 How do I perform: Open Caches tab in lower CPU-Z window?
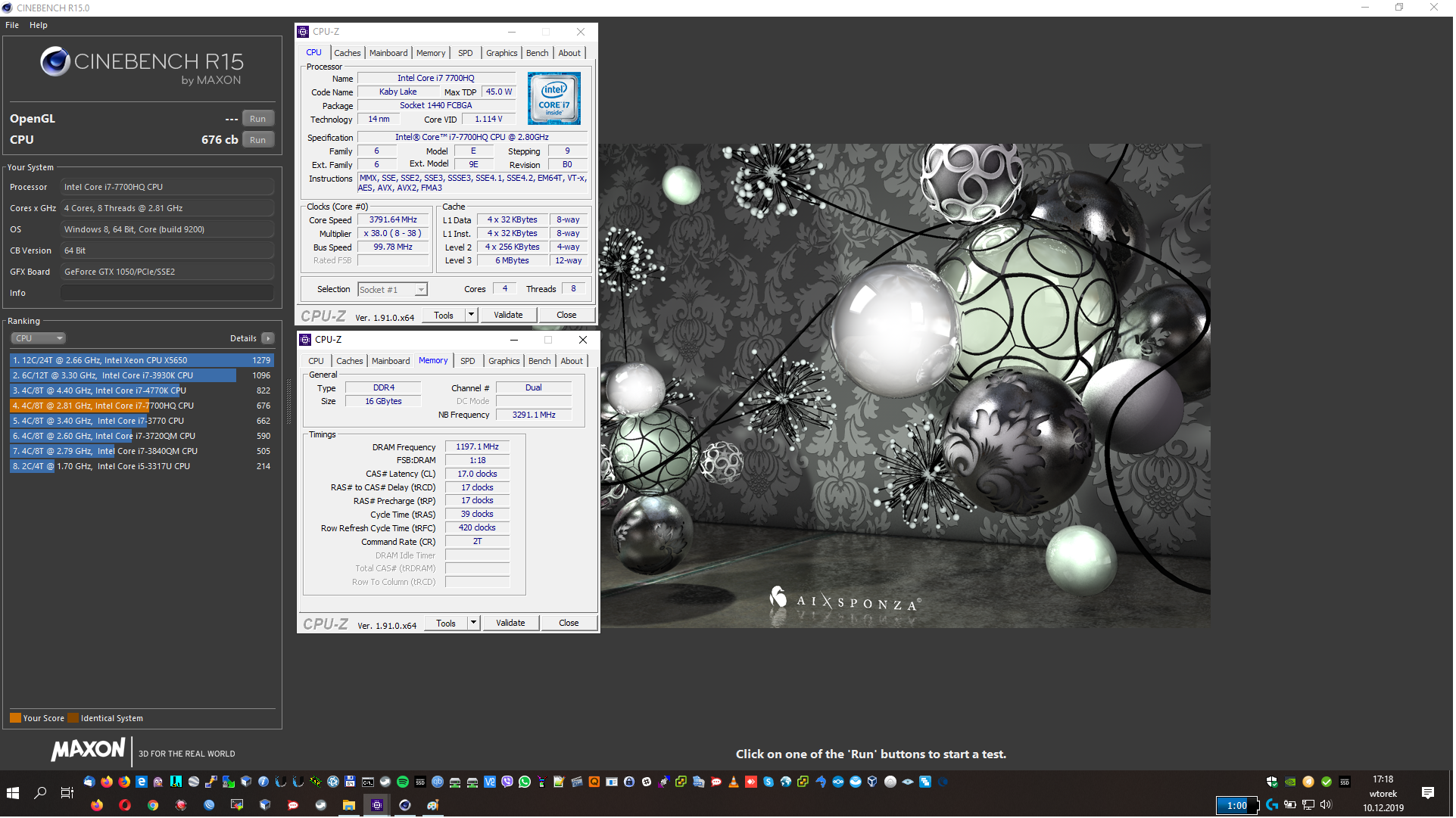tap(350, 362)
